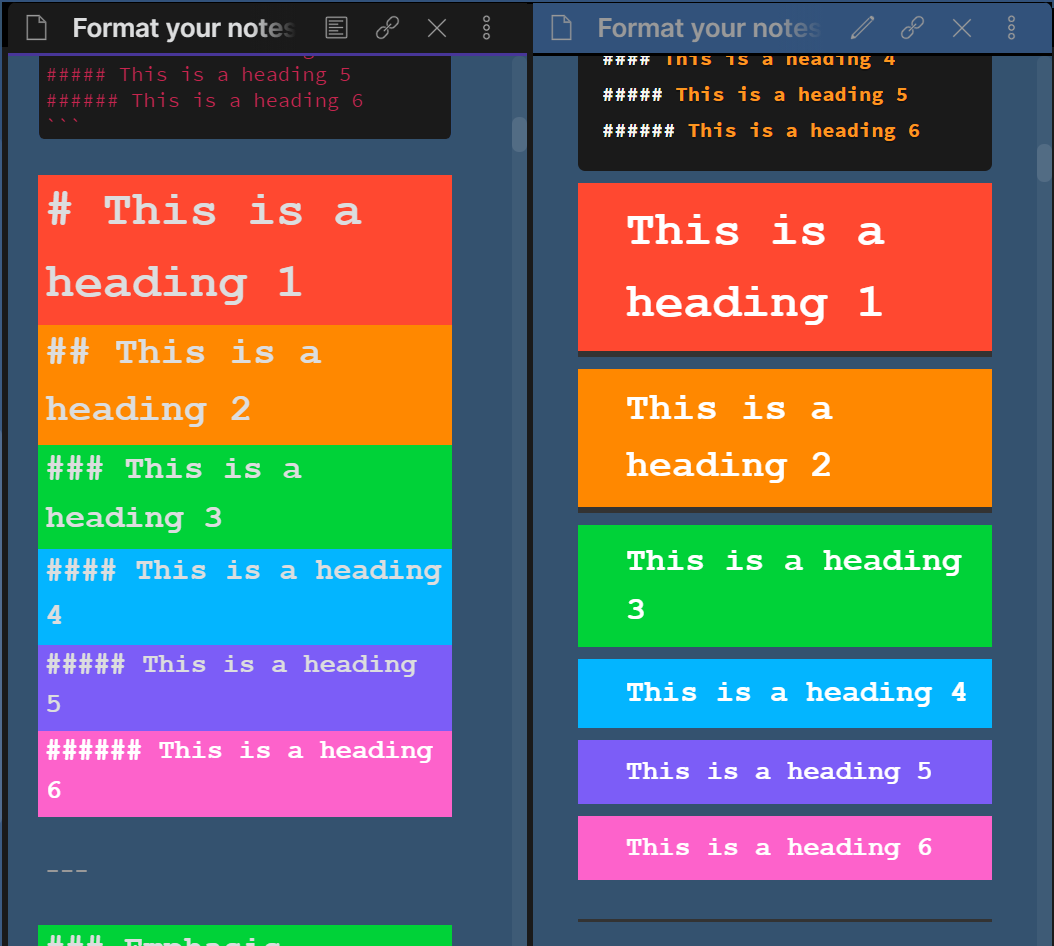Select left pane title Format your notes
The image size is (1054, 946).
tap(184, 28)
